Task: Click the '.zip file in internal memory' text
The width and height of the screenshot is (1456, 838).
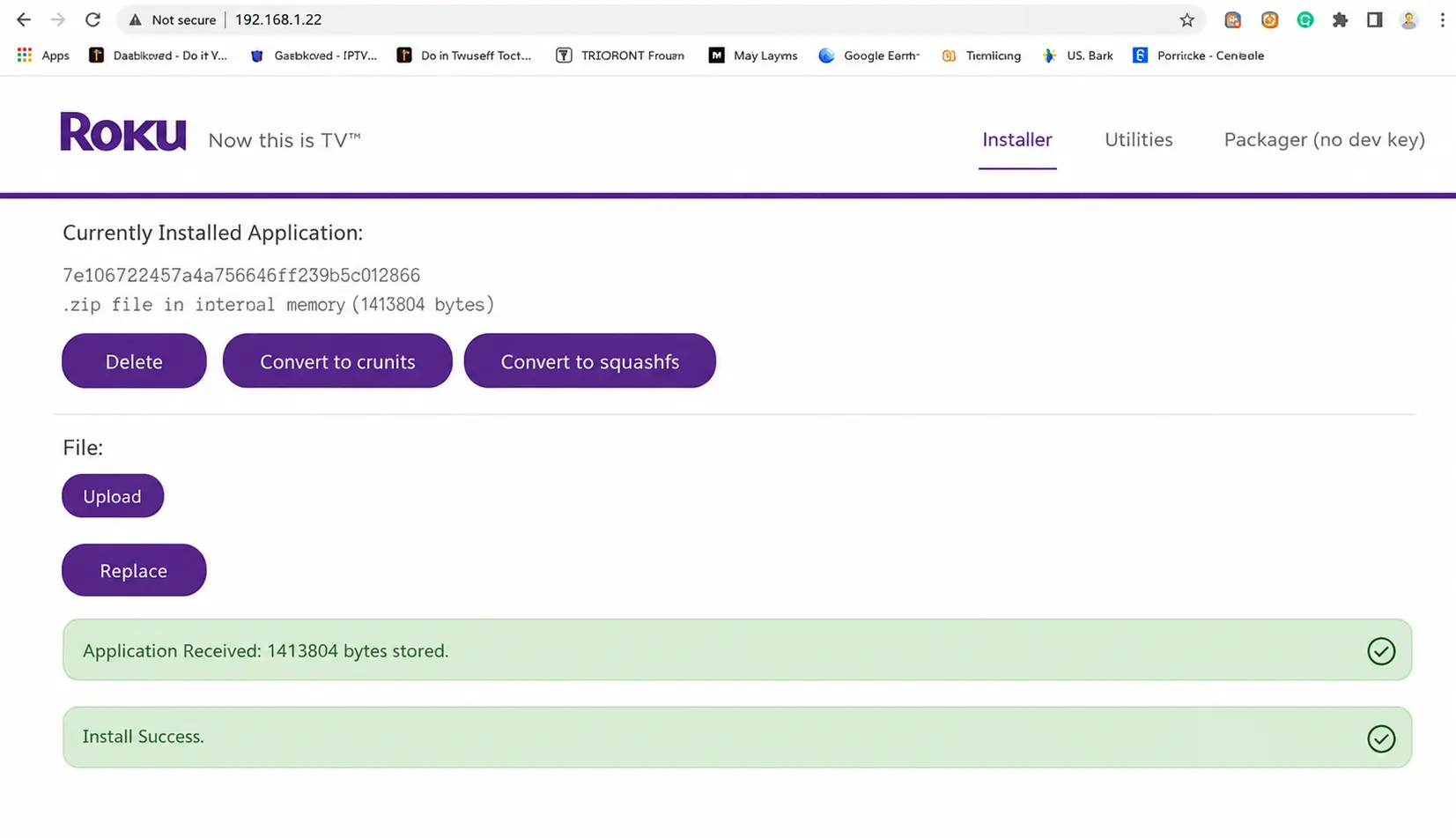Action: (203, 305)
